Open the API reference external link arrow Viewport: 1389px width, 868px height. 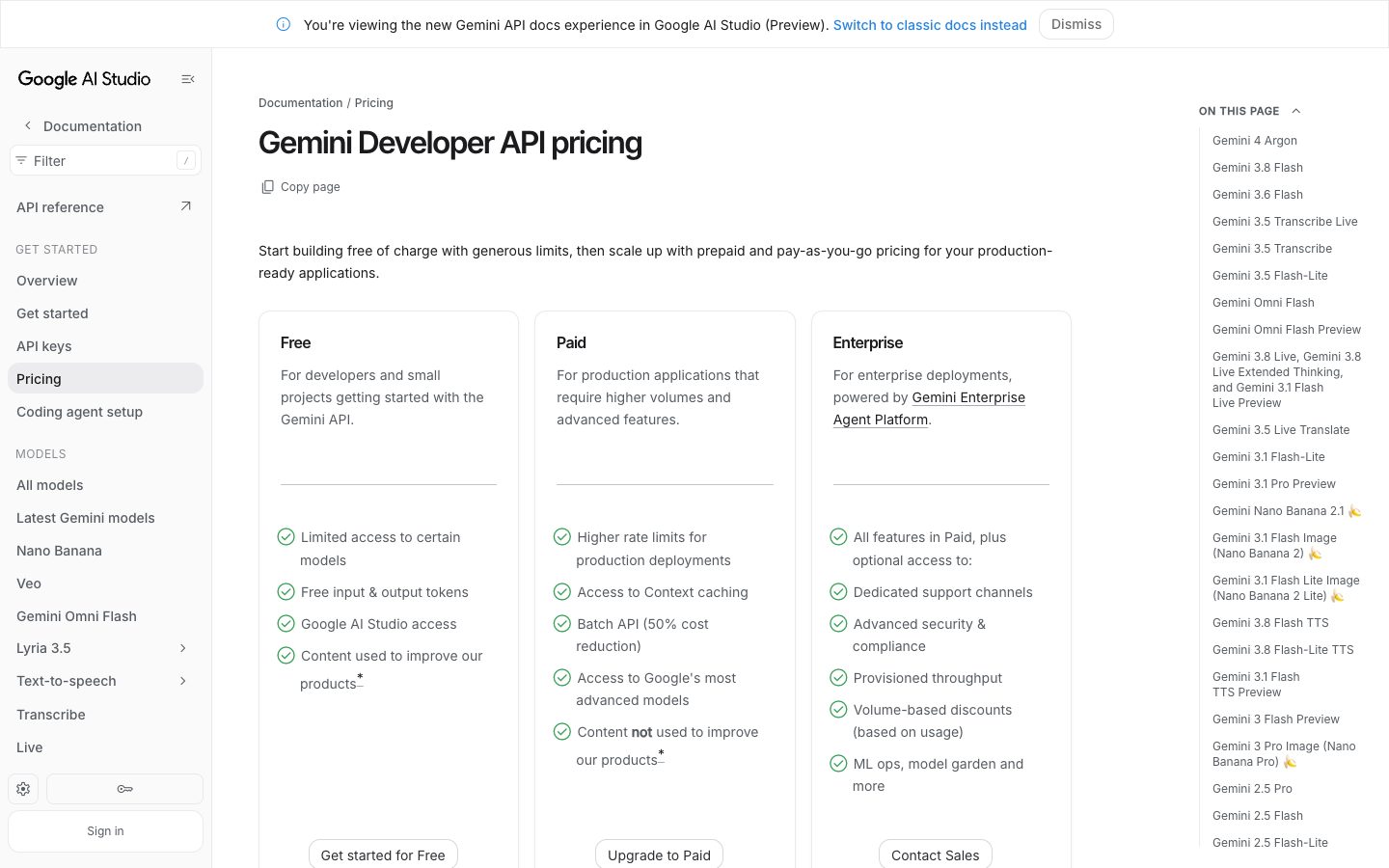[185, 206]
